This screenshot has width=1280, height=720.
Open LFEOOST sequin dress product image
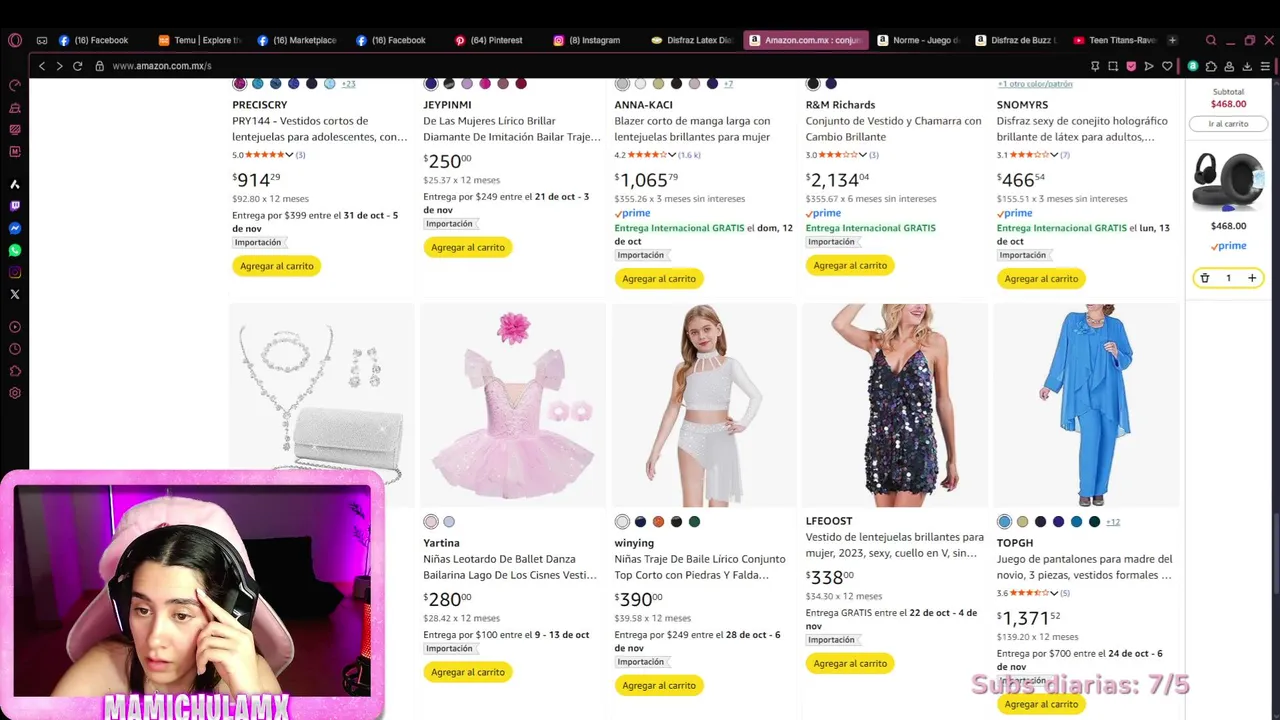point(894,405)
